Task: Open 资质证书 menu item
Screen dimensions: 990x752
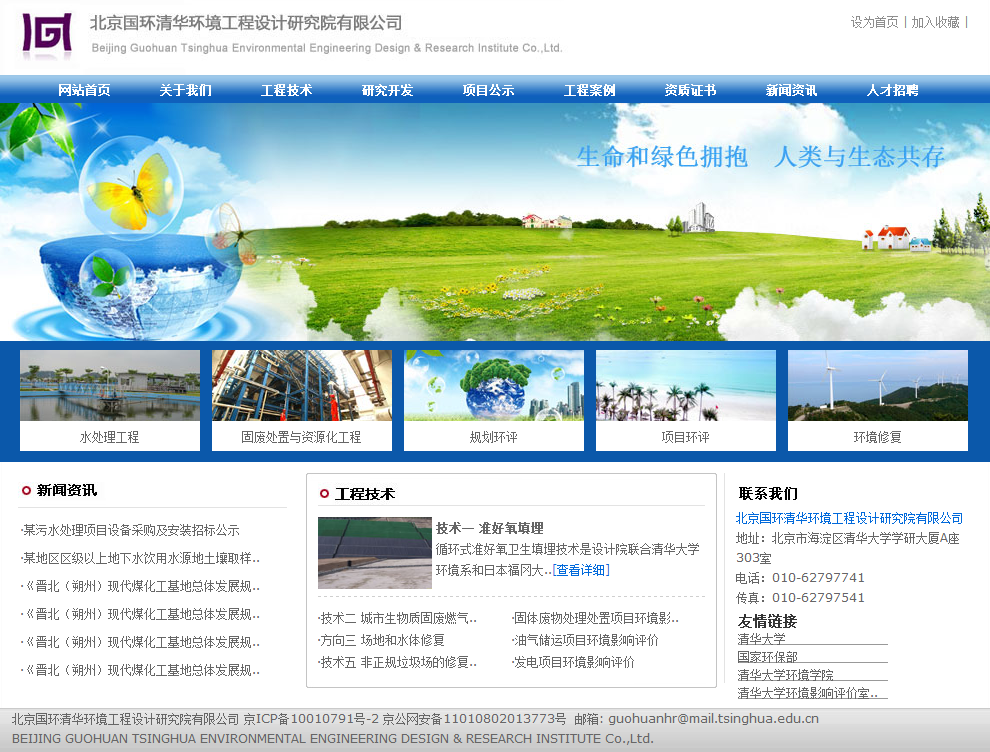Action: 690,90
